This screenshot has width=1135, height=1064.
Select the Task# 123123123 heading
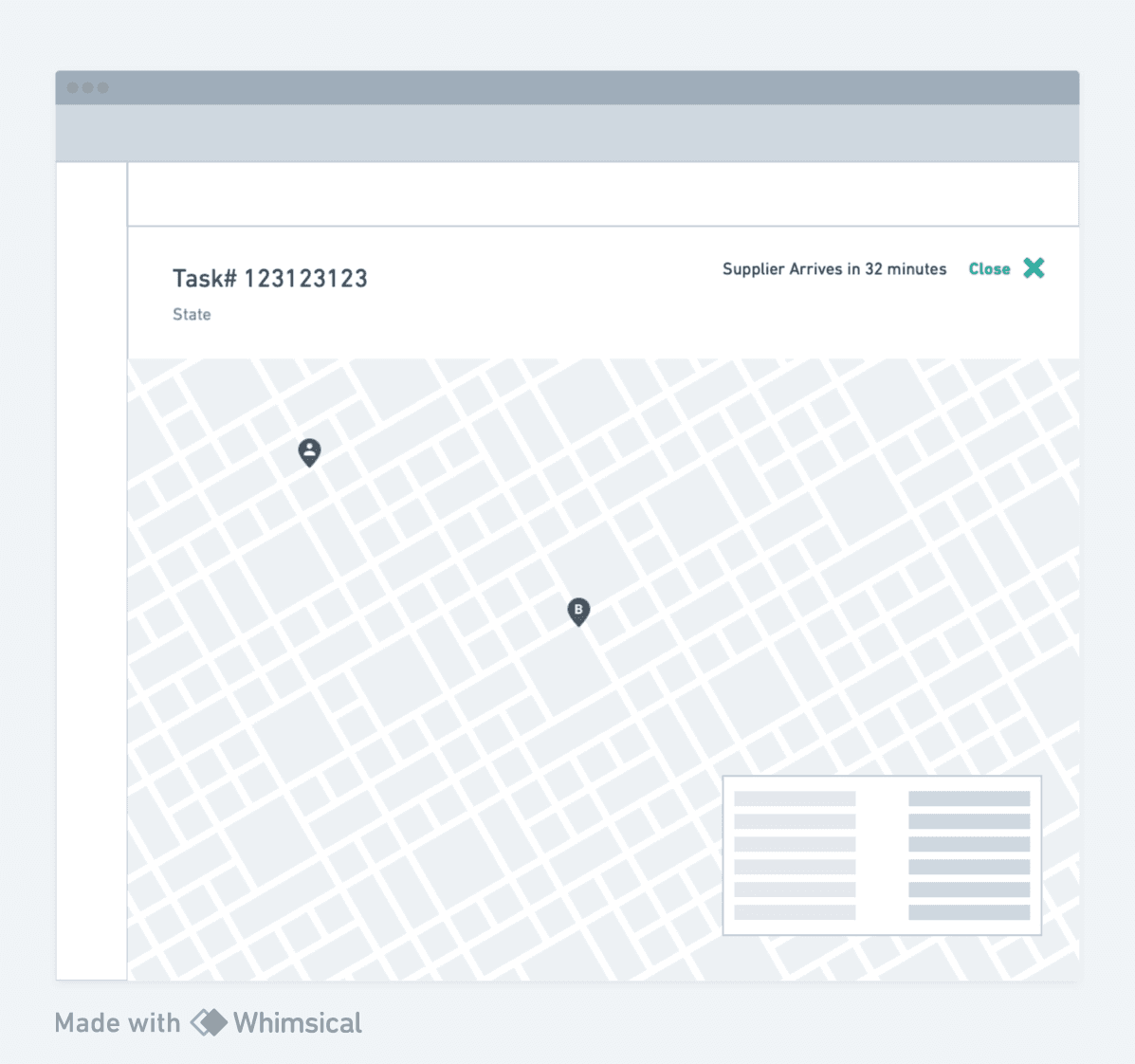(x=270, y=279)
